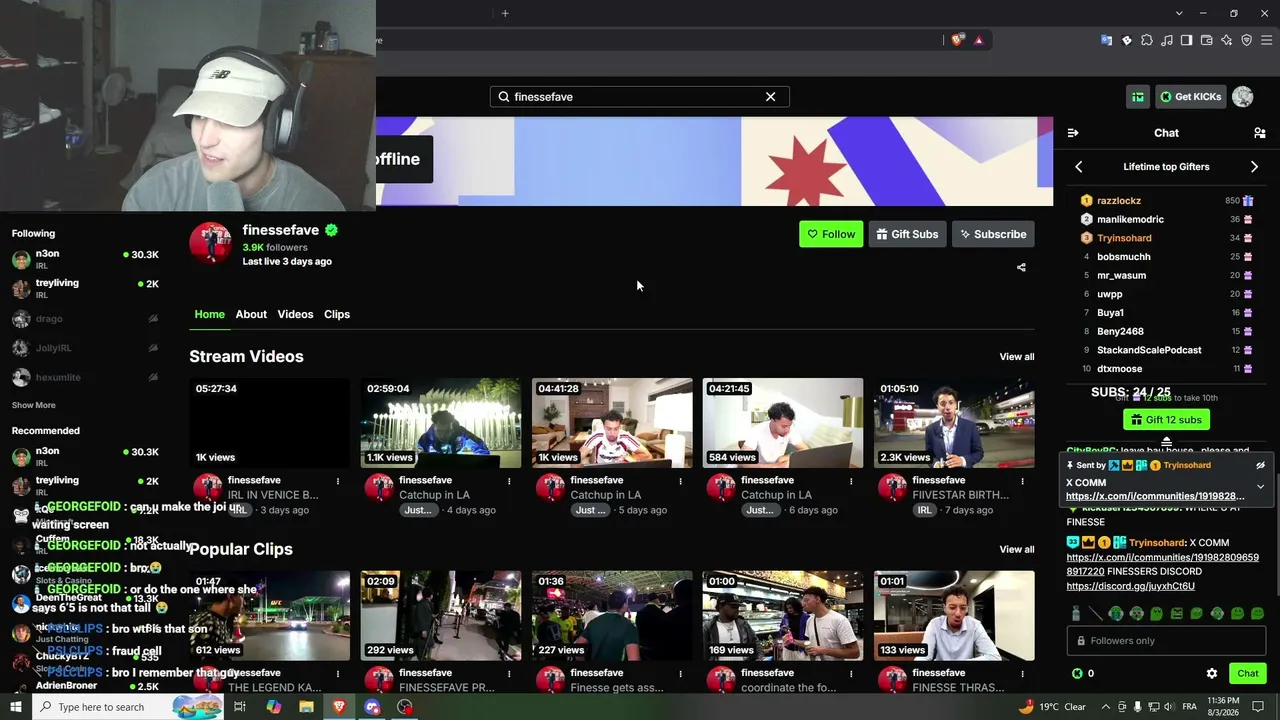Play the 02:09 popular clip
The width and height of the screenshot is (1280, 720).
441,616
